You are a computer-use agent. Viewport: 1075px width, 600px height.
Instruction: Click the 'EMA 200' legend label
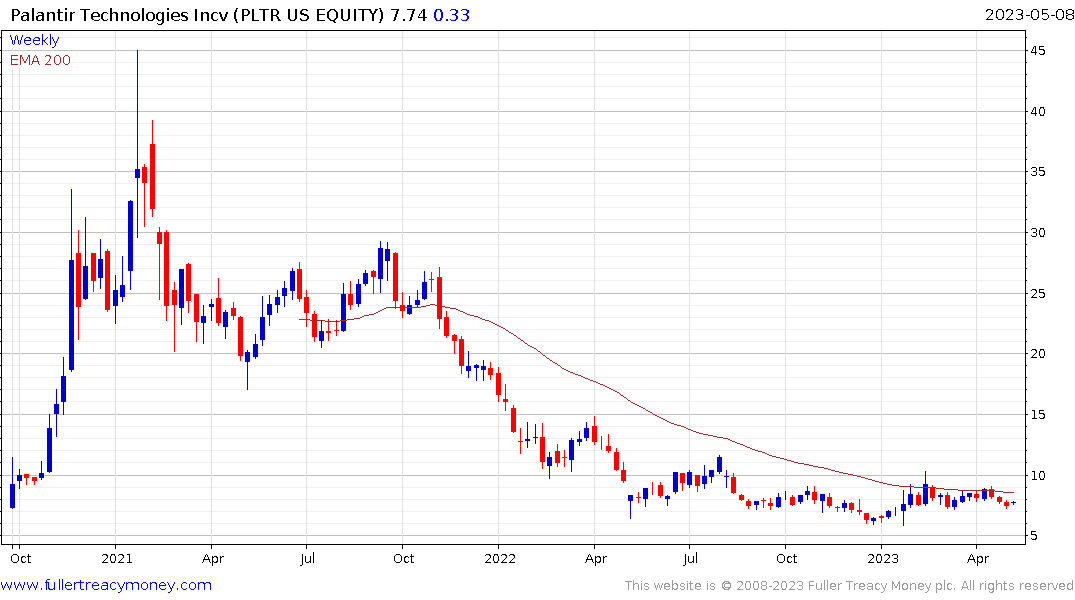tap(40, 60)
